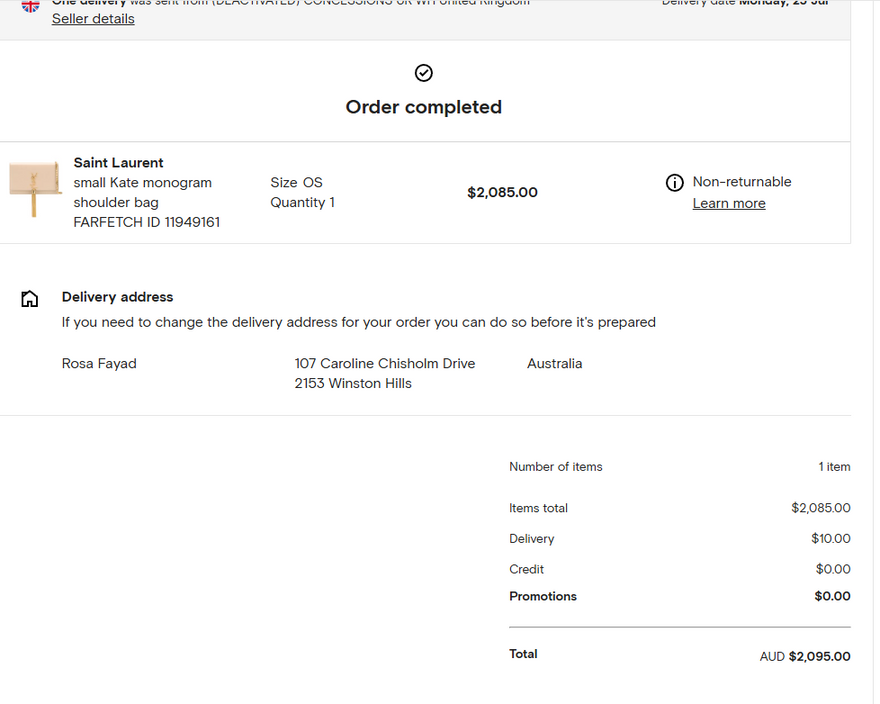Image resolution: width=880 pixels, height=704 pixels.
Task: Click the Total label
Action: click(x=523, y=654)
